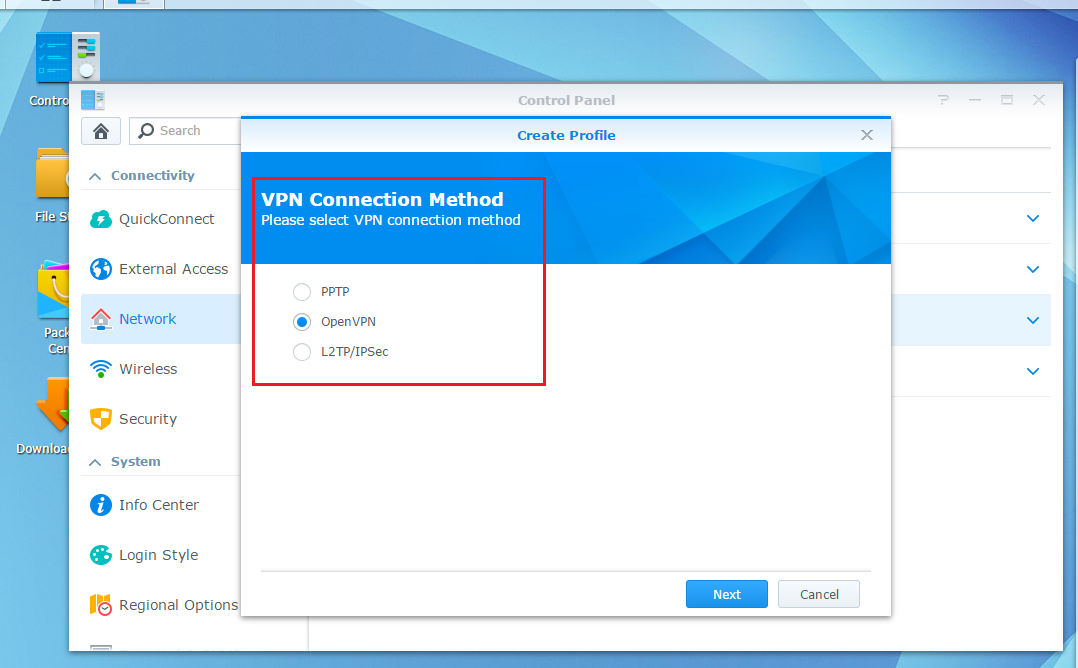Open QuickConnect icon in sidebar
The height and width of the screenshot is (668, 1078).
tap(101, 219)
